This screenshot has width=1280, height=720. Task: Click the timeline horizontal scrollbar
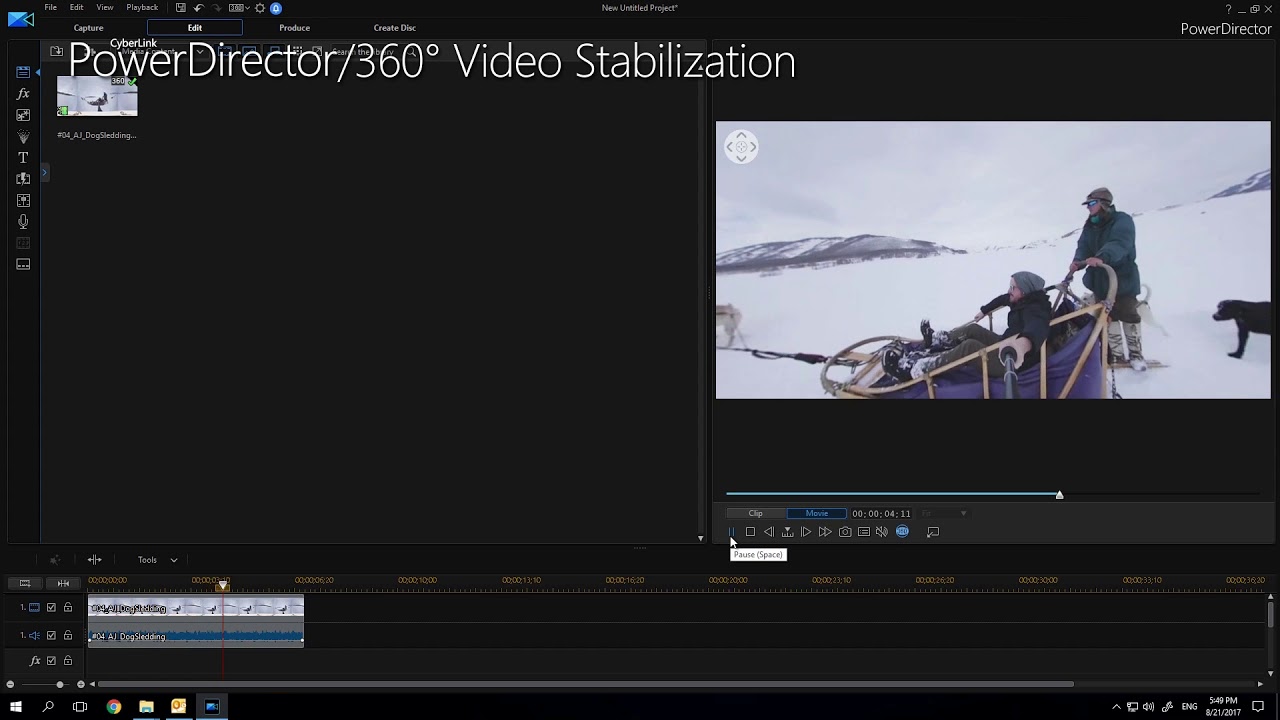tap(586, 684)
